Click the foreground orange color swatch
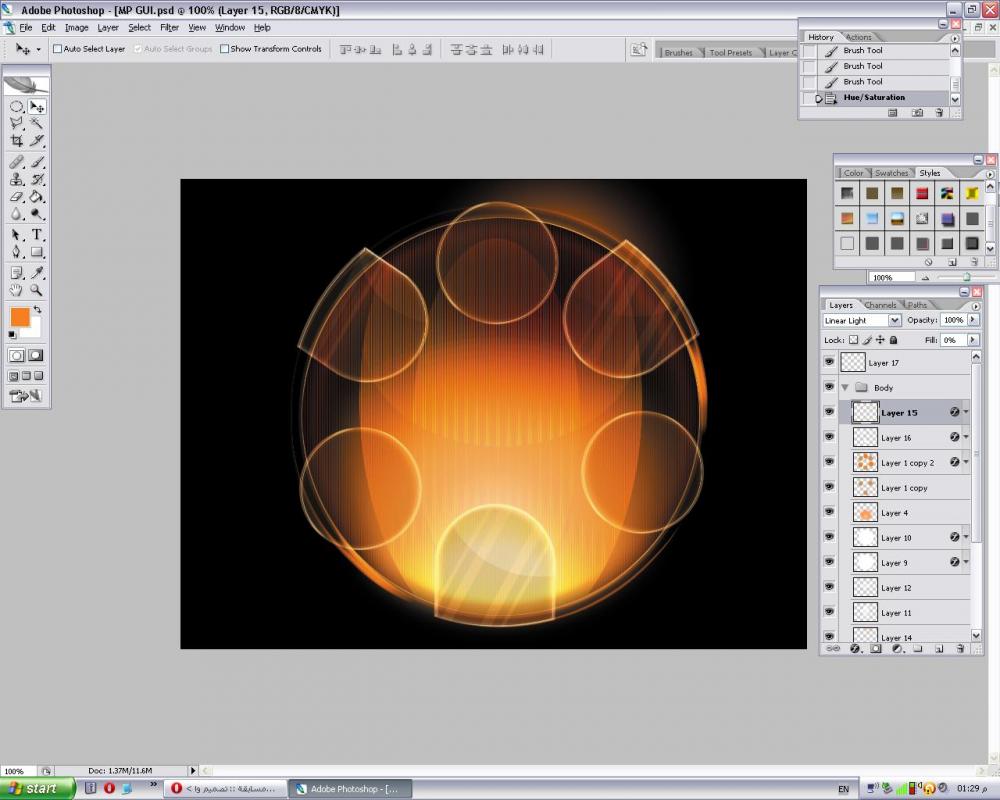The height and width of the screenshot is (800, 1000). pos(20,317)
